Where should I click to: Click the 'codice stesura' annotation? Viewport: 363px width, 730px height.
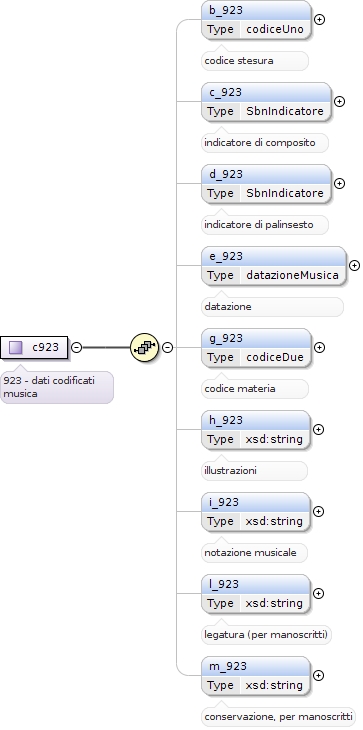pyautogui.click(x=255, y=61)
